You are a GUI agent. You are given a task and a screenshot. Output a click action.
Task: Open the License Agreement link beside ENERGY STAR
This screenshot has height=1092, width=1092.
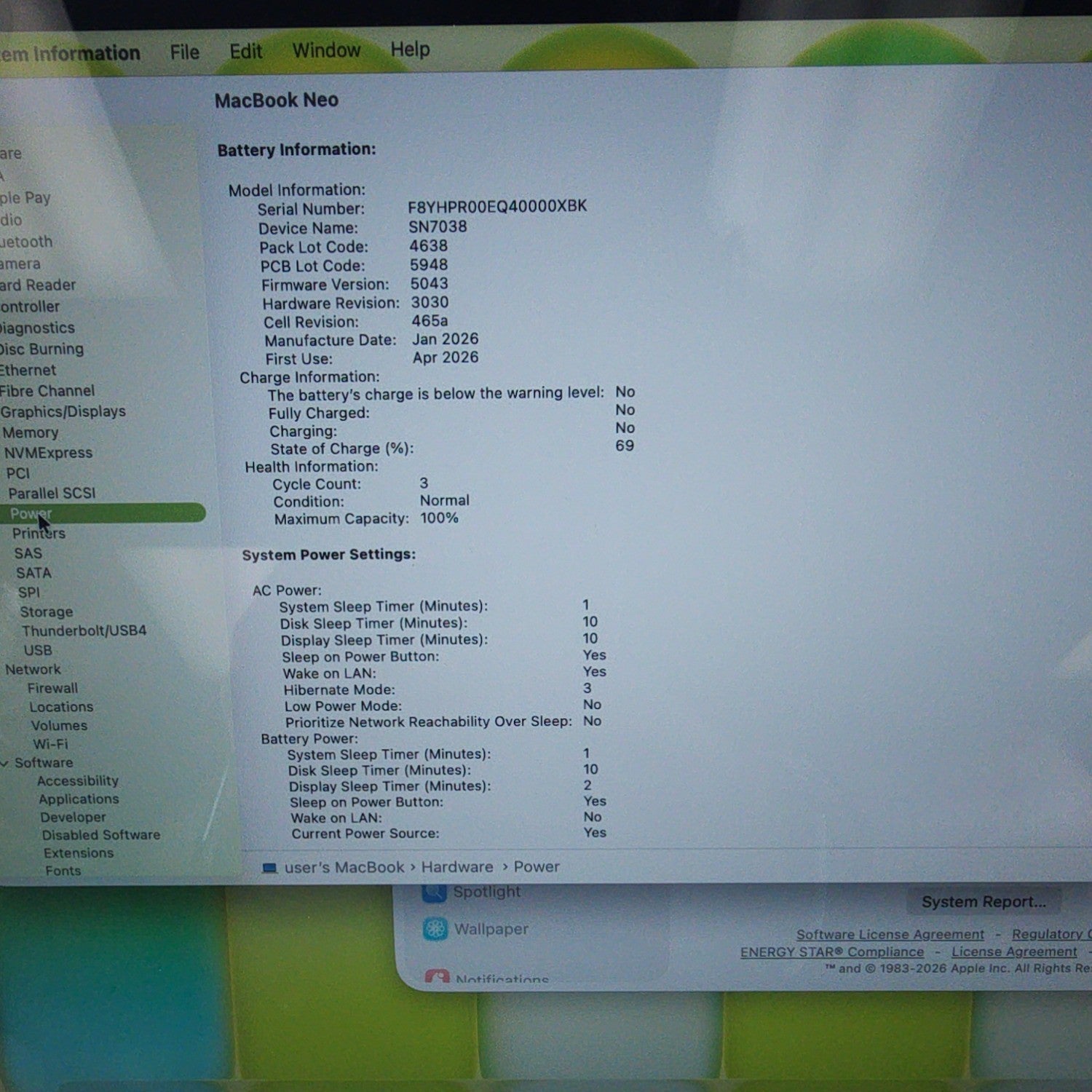(x=1014, y=951)
